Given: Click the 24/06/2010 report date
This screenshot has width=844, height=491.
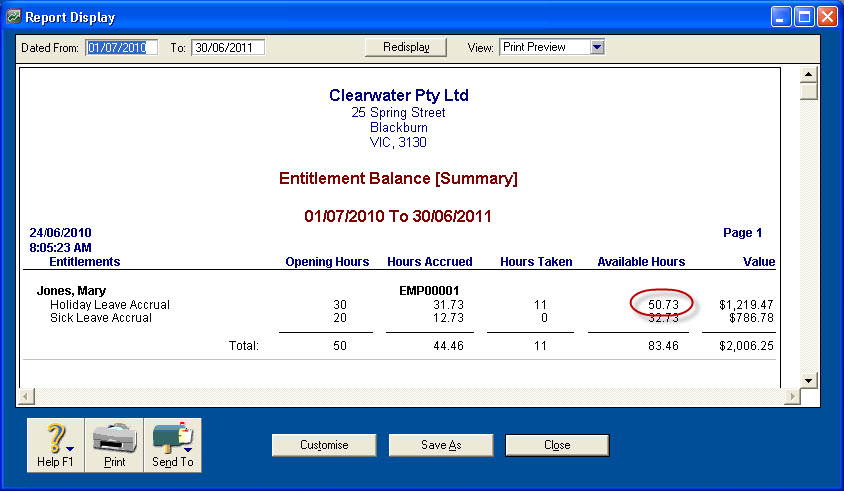Looking at the screenshot, I should point(60,233).
